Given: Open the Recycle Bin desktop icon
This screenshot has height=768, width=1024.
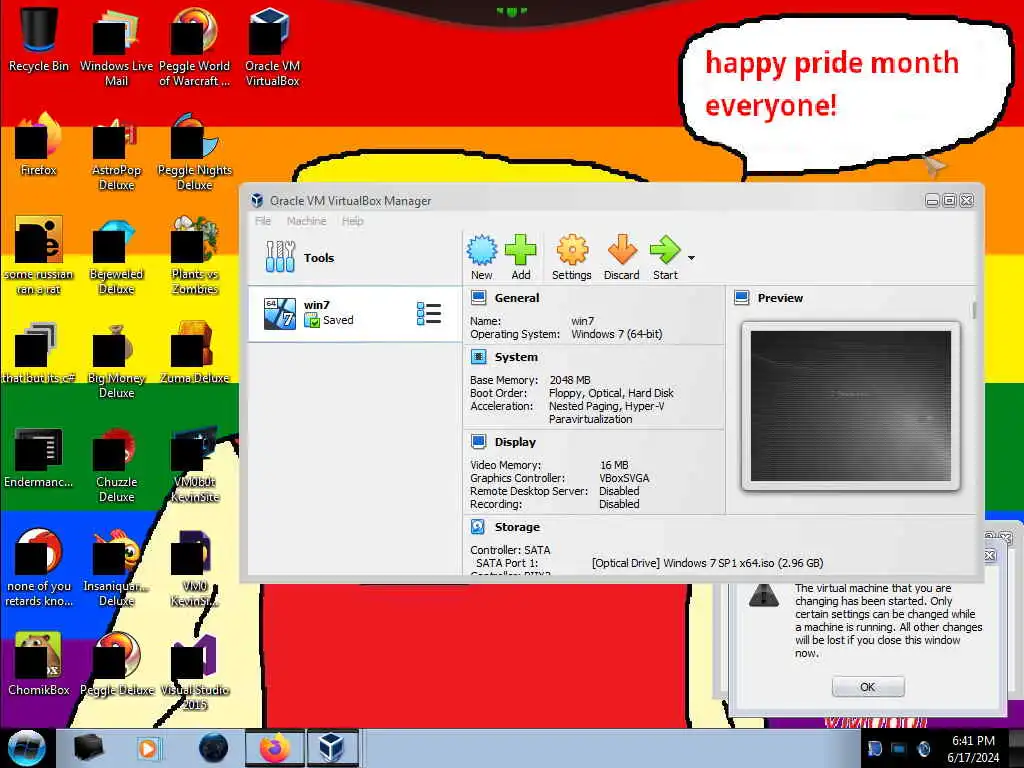Looking at the screenshot, I should point(39,39).
